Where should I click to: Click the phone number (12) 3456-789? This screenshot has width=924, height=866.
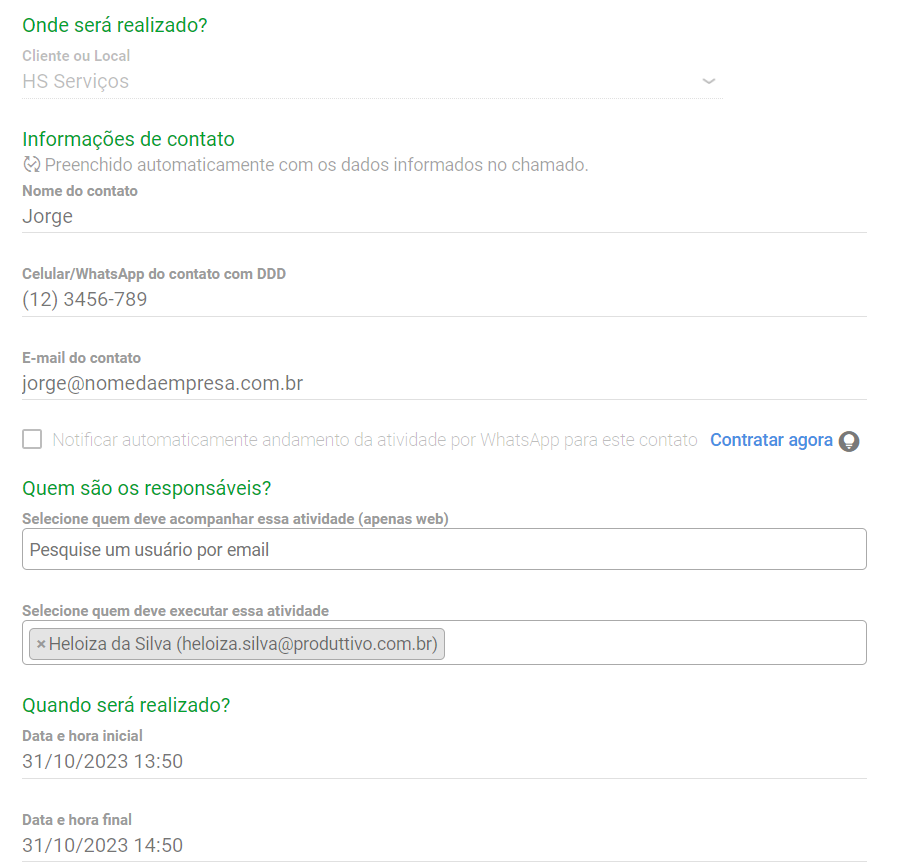(x=85, y=298)
